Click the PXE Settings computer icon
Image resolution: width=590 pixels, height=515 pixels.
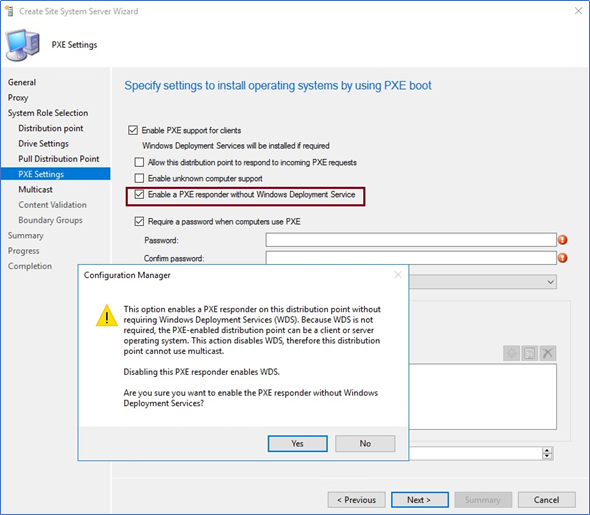pyautogui.click(x=23, y=45)
